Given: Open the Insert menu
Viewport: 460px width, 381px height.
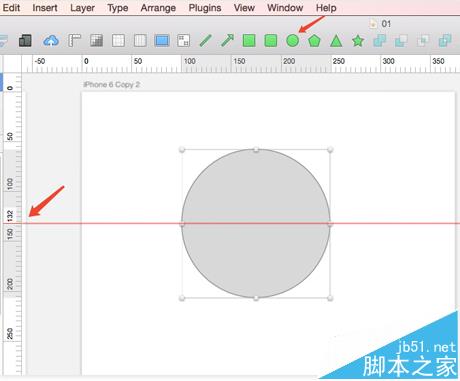Looking at the screenshot, I should (x=45, y=7).
